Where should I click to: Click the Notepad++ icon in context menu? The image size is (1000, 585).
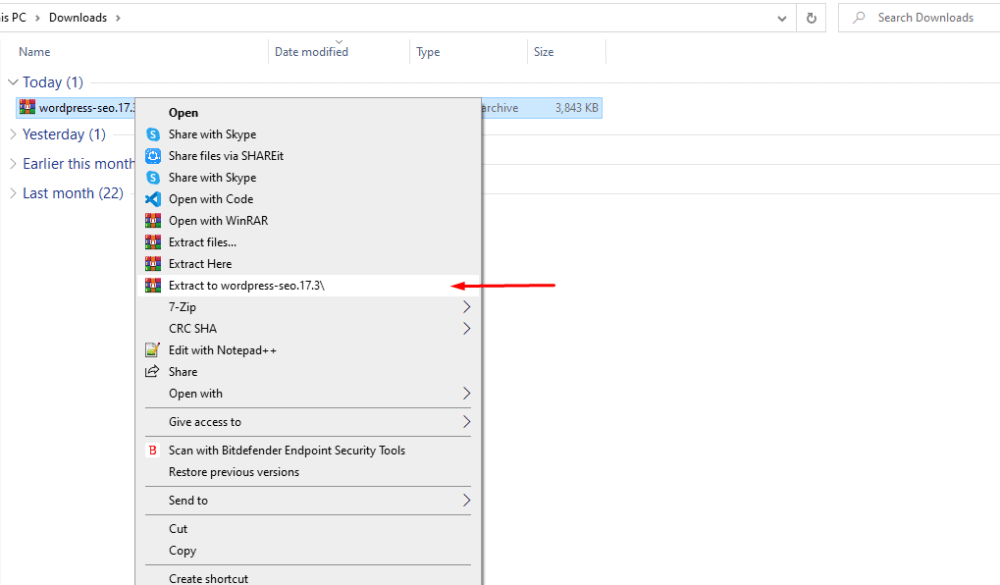[x=152, y=350]
